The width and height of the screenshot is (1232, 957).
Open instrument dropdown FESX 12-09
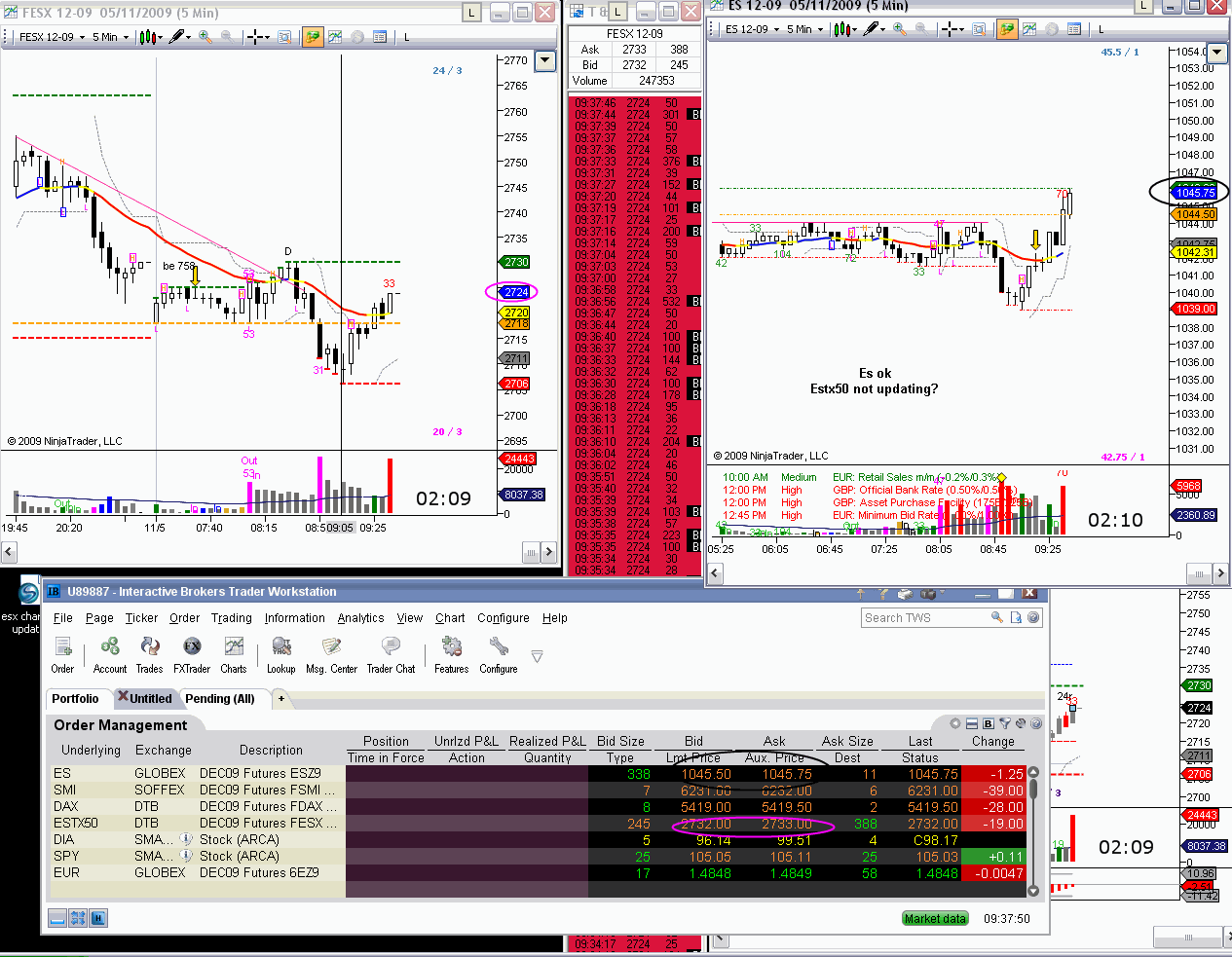(x=53, y=37)
